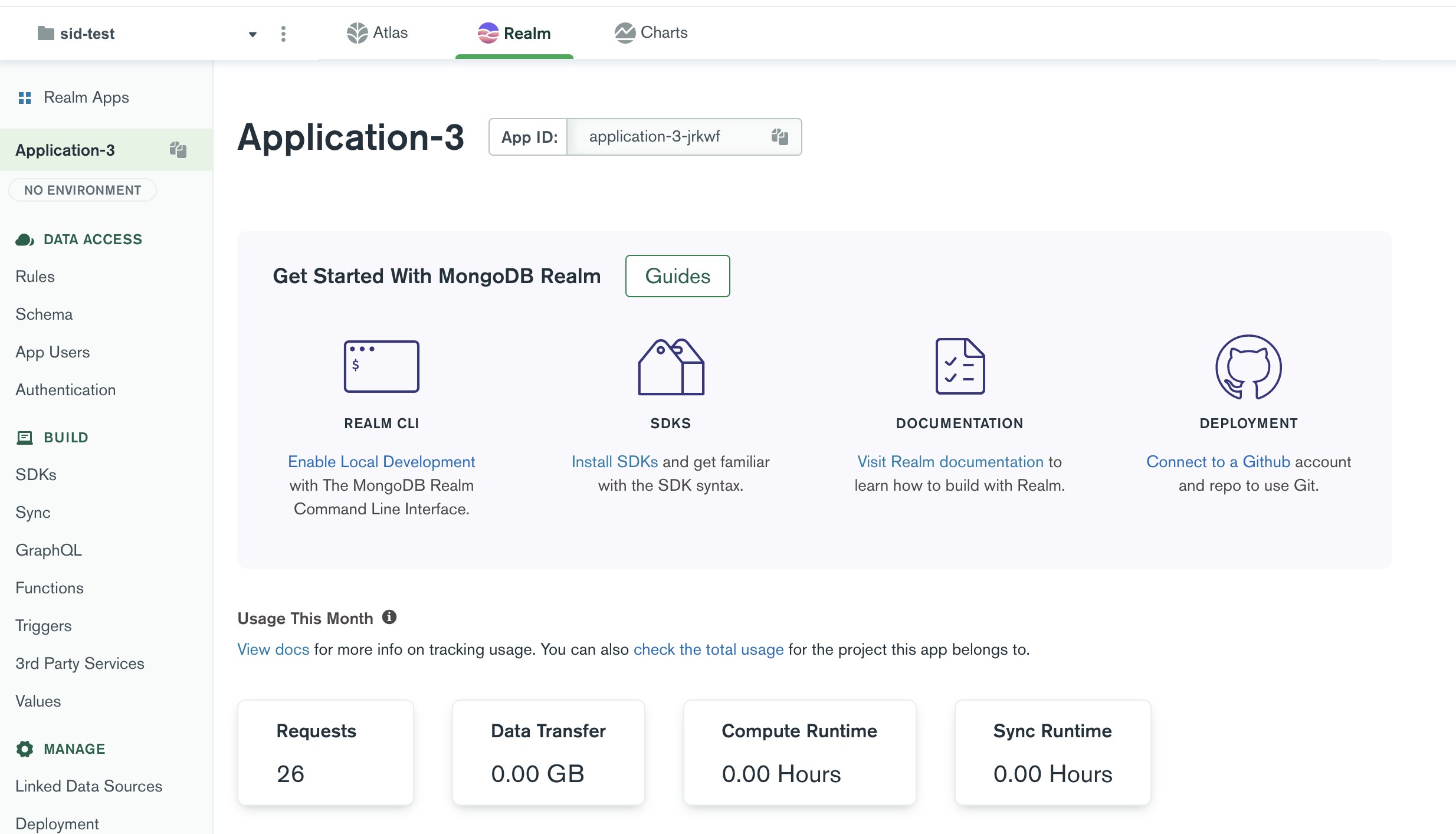The image size is (1456, 834).
Task: Click the Realm CLI terminal icon
Action: 381,366
